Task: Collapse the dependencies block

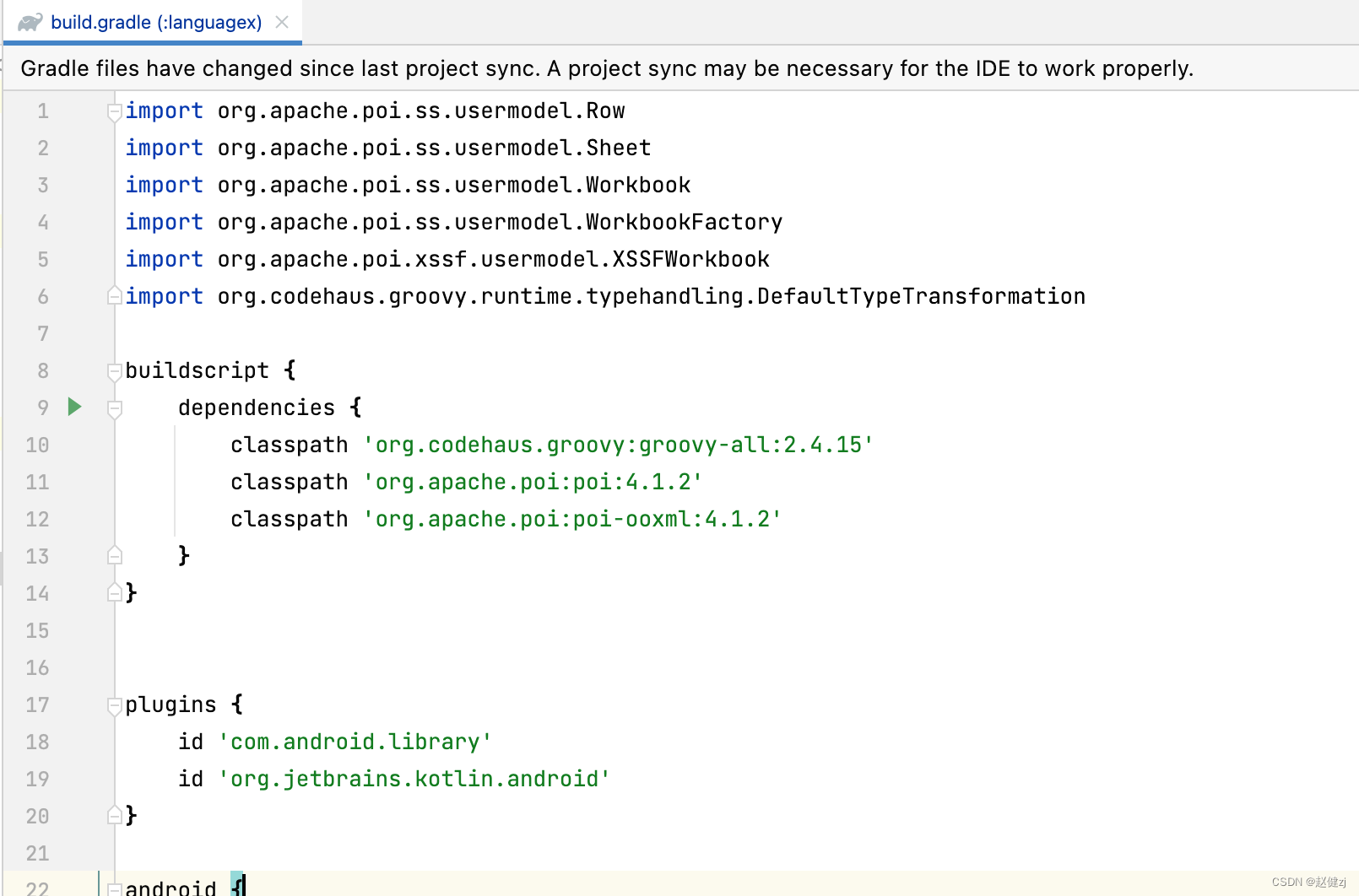Action: pyautogui.click(x=115, y=408)
